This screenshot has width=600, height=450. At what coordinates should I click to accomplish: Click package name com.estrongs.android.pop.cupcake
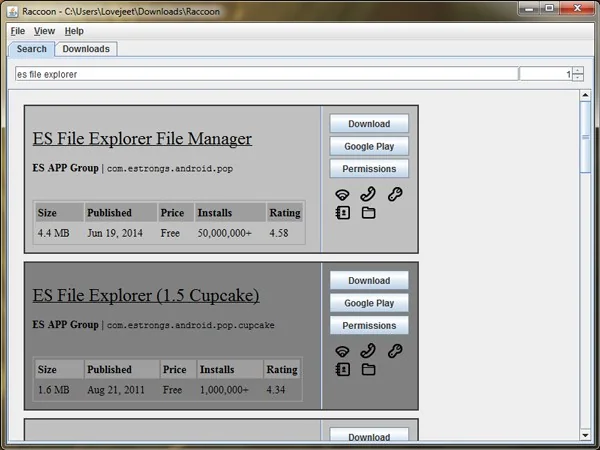191,325
